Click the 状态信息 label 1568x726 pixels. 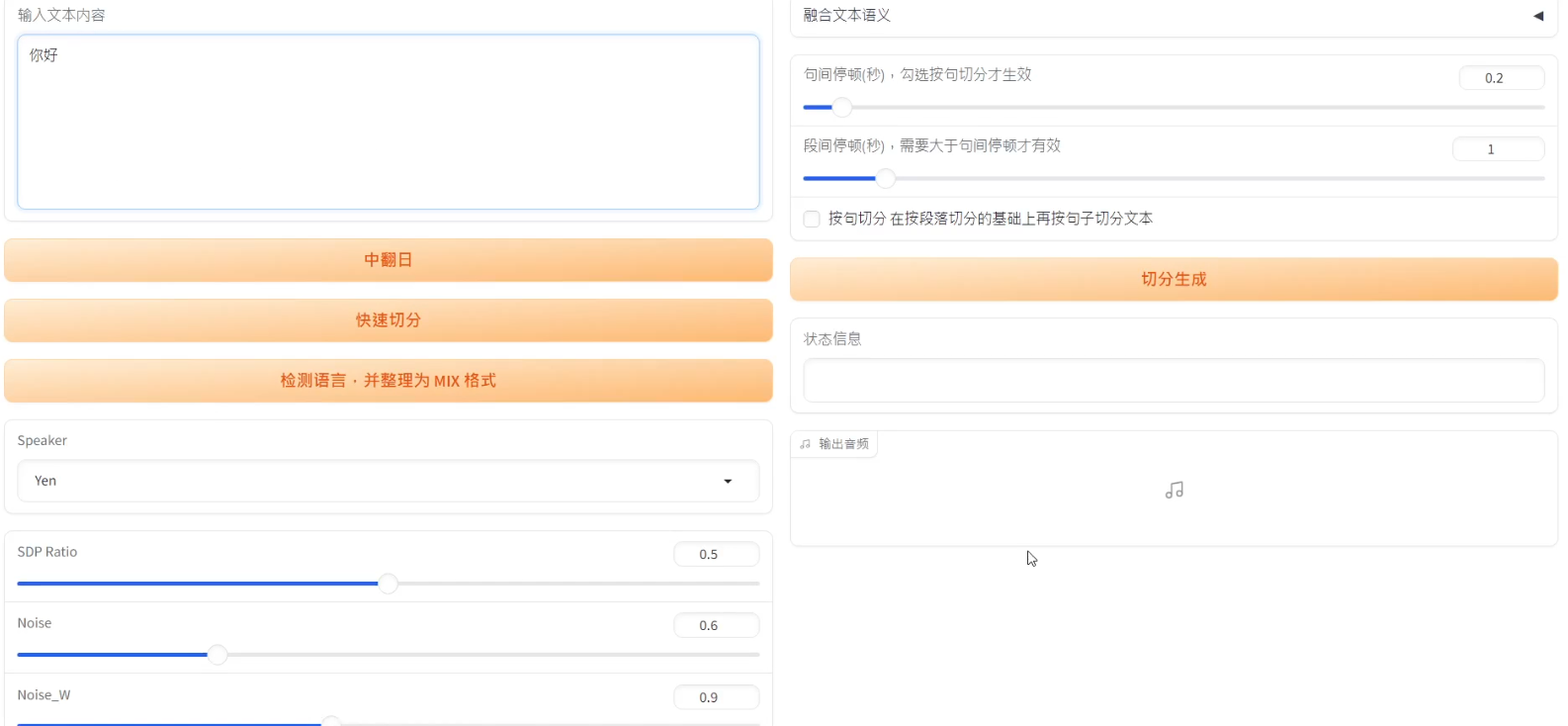[x=832, y=339]
